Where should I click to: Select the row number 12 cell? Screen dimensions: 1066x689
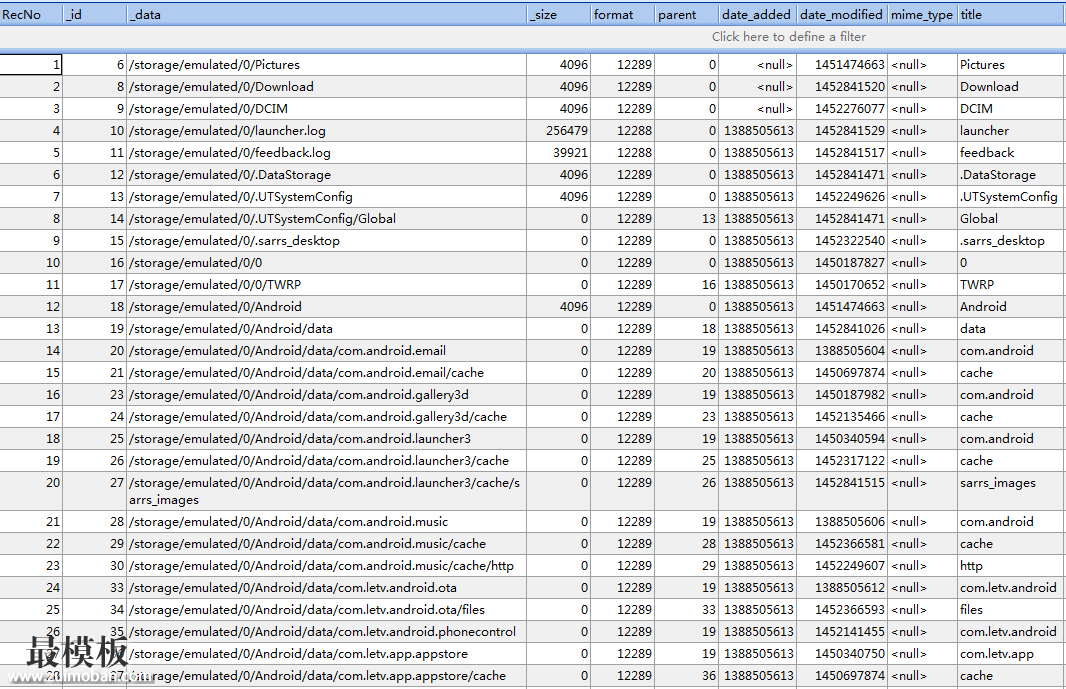click(x=31, y=307)
